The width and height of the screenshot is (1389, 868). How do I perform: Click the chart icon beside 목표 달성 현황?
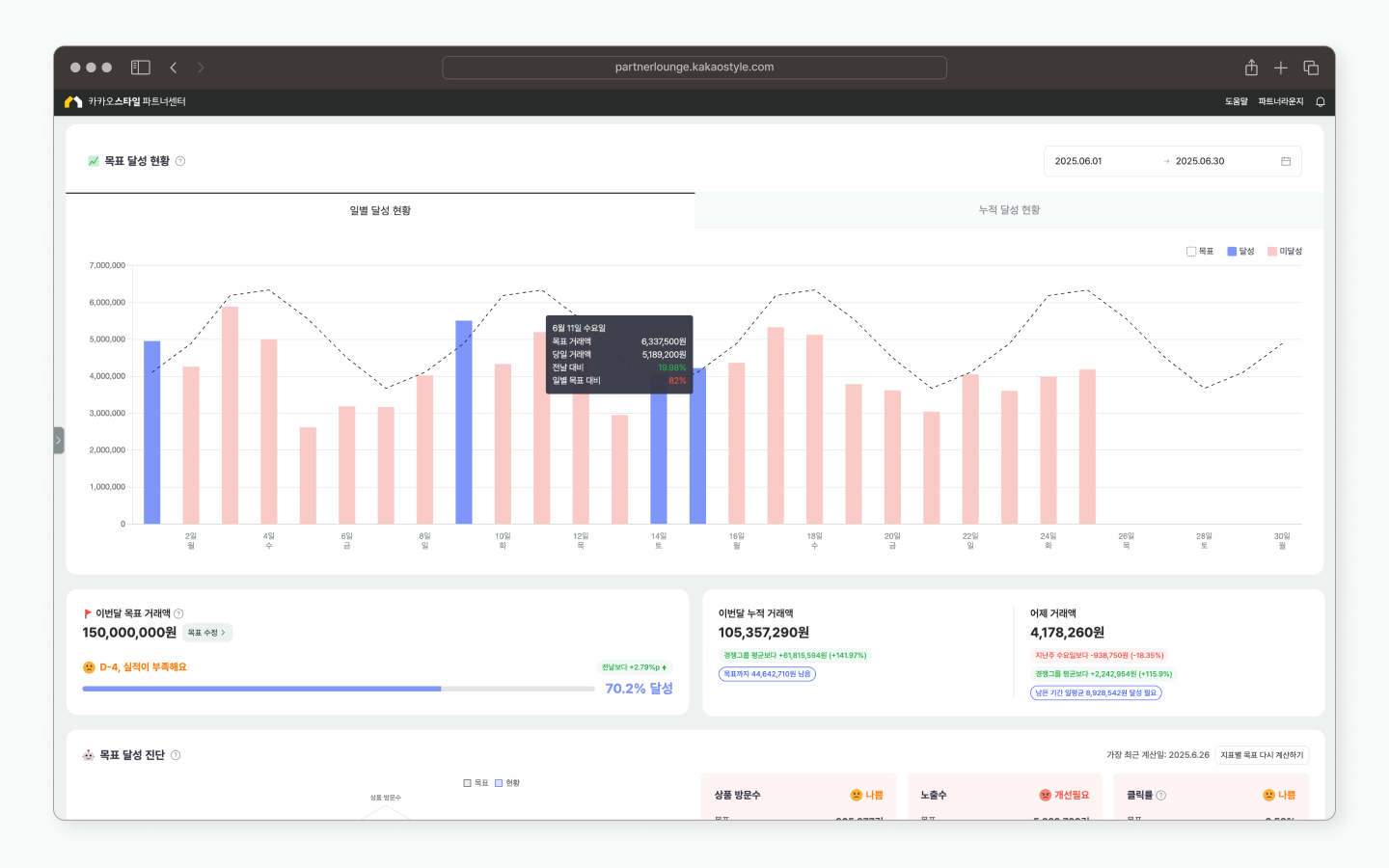tap(94, 161)
